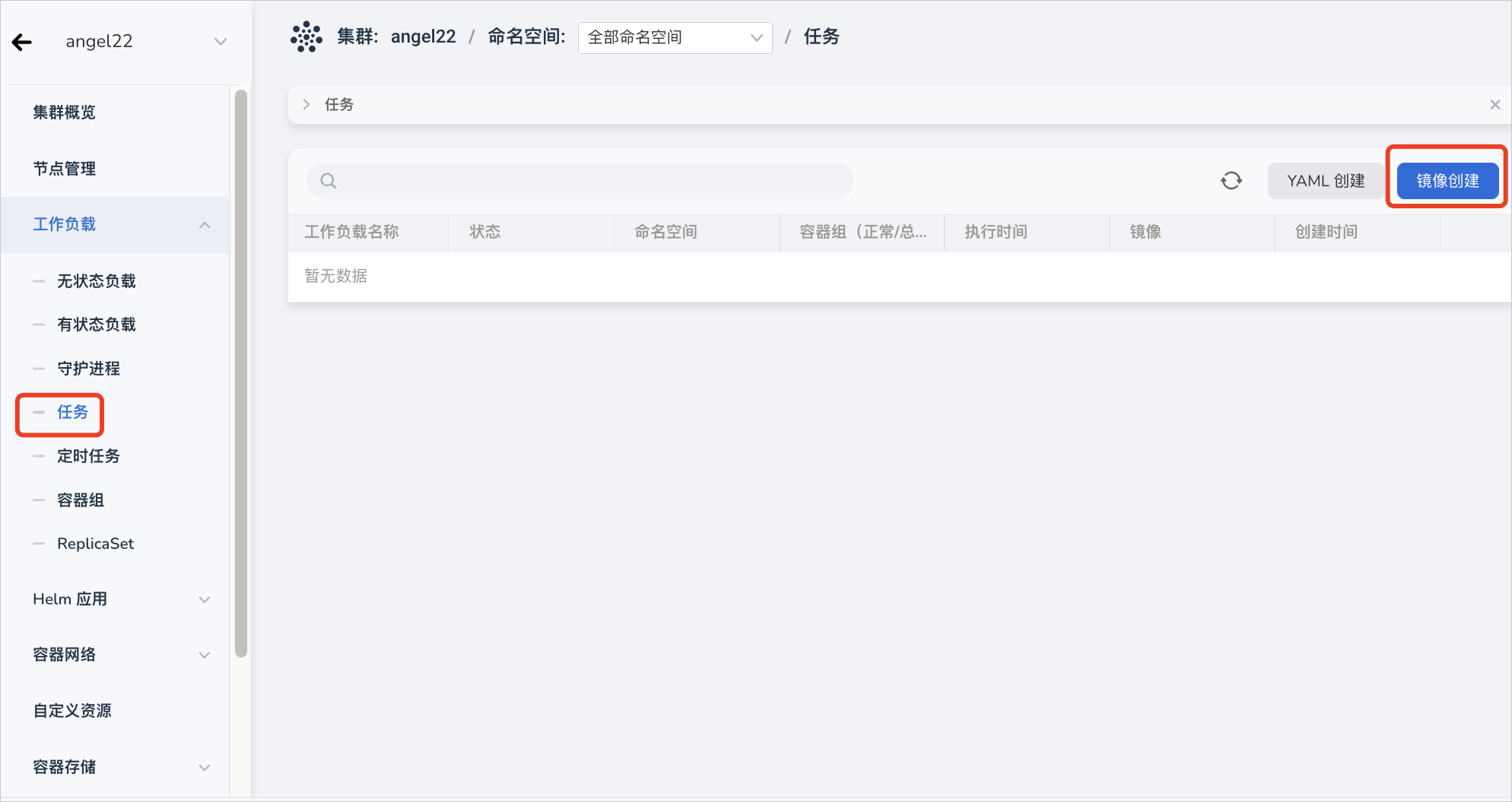Click the angel22 breadcrumb link
Screen dimensions: 1512x802
click(423, 36)
